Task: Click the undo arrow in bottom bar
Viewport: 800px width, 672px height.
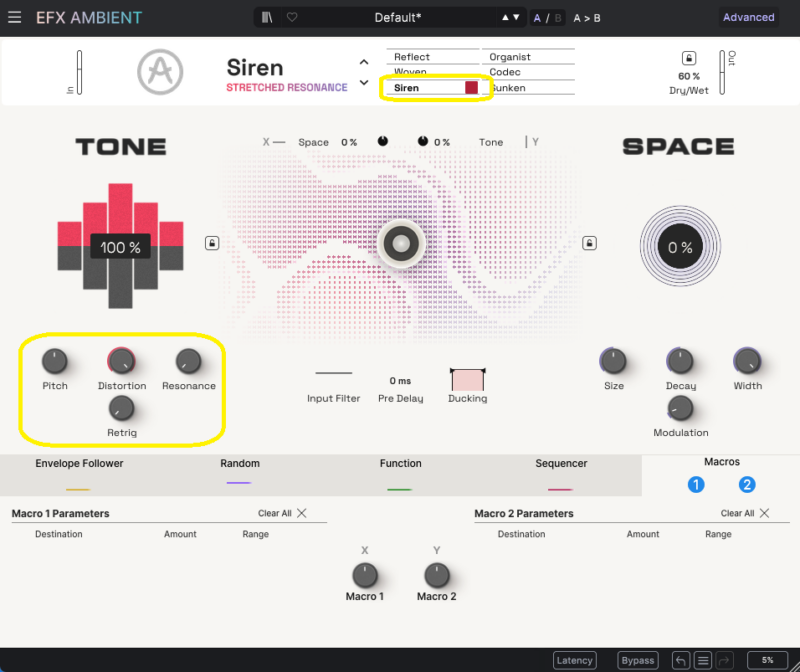Action: (x=680, y=660)
